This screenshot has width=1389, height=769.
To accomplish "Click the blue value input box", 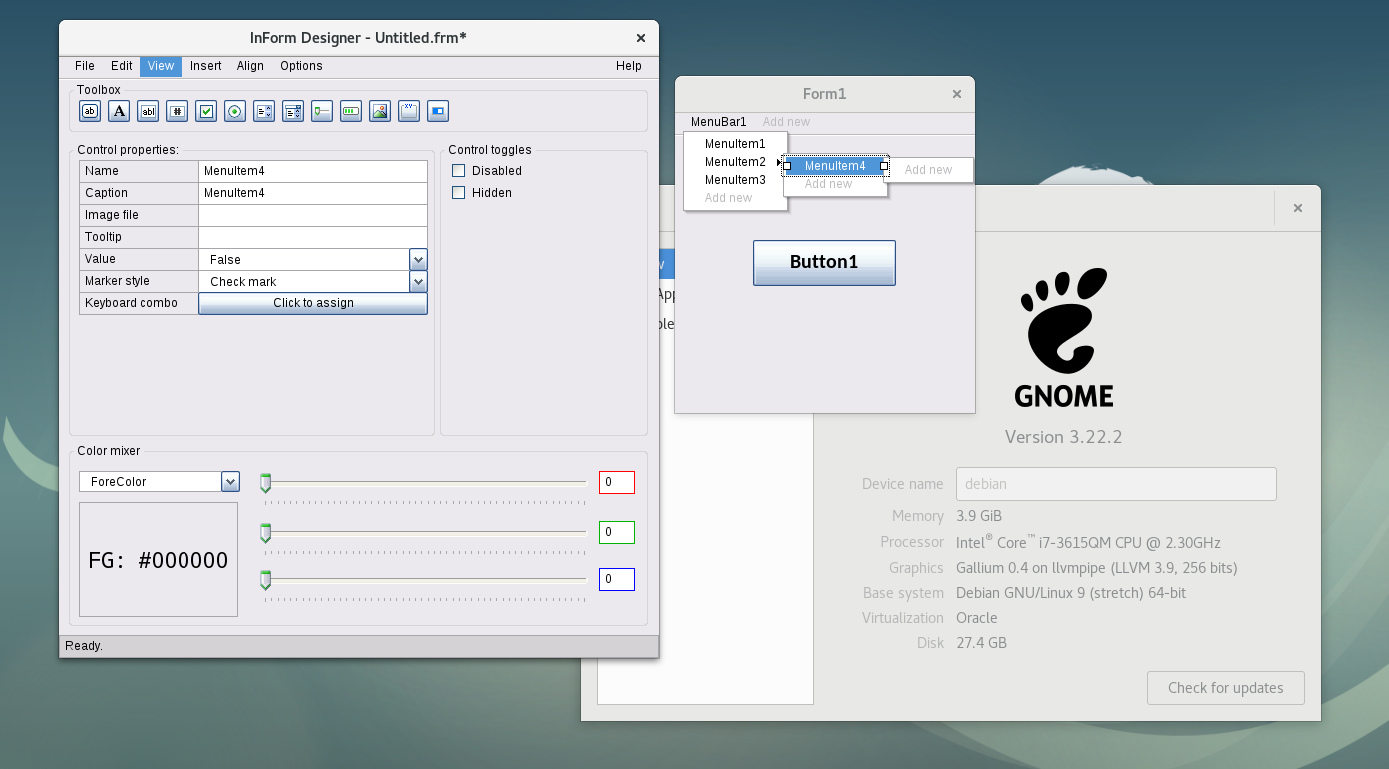I will [617, 579].
